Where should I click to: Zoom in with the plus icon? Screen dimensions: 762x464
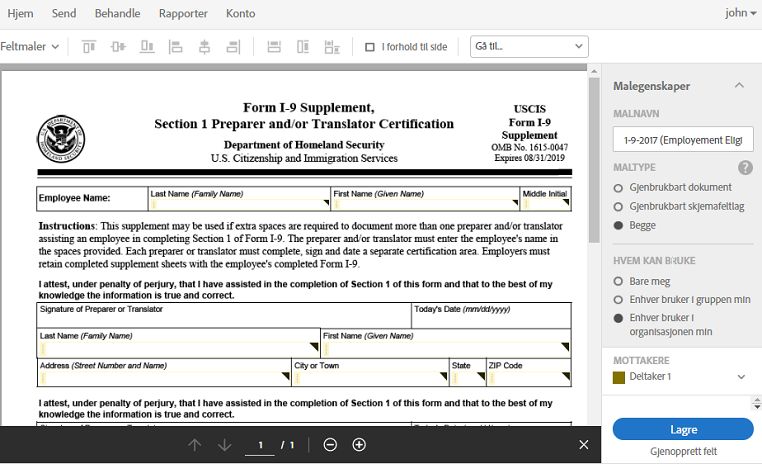point(359,445)
